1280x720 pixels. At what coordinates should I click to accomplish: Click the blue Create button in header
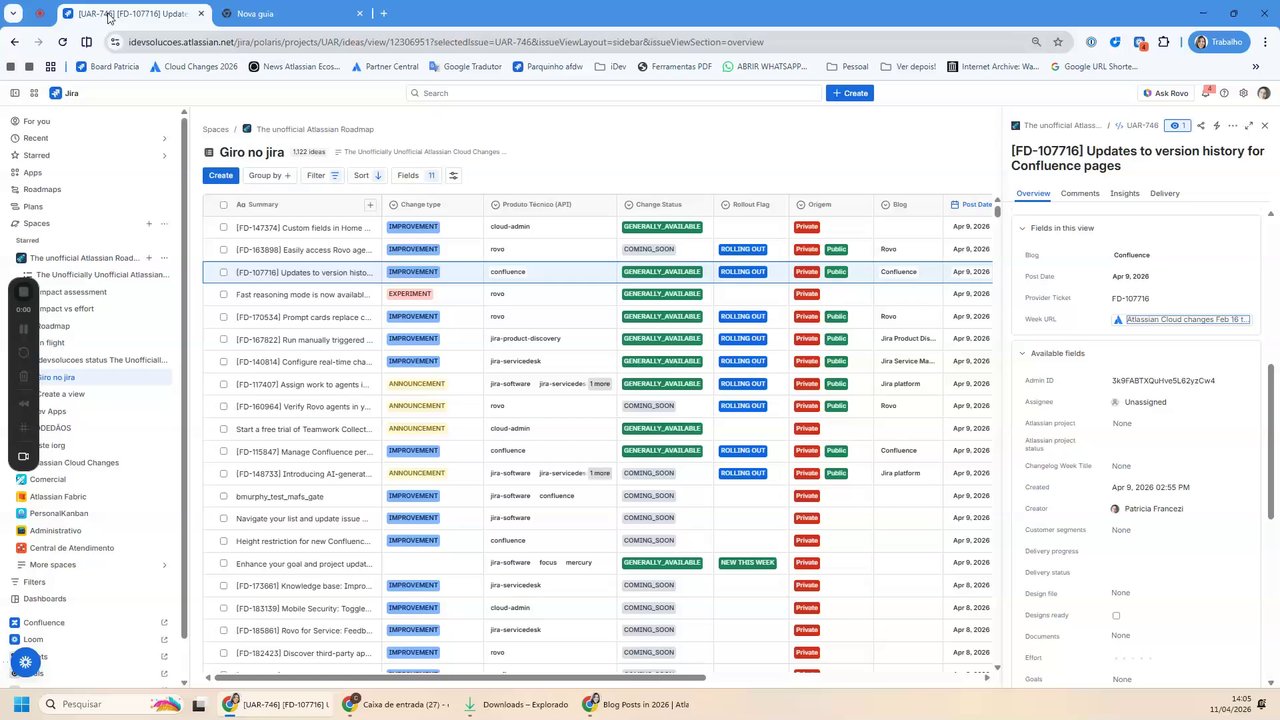[x=850, y=93]
